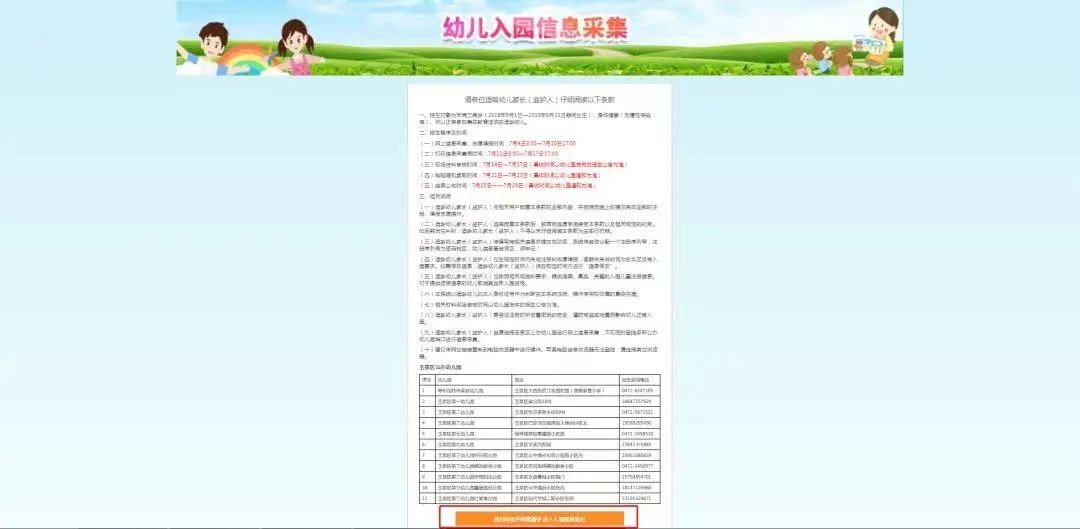Click the row number 11 cell in the table
The width and height of the screenshot is (1080, 529).
[x=426, y=498]
